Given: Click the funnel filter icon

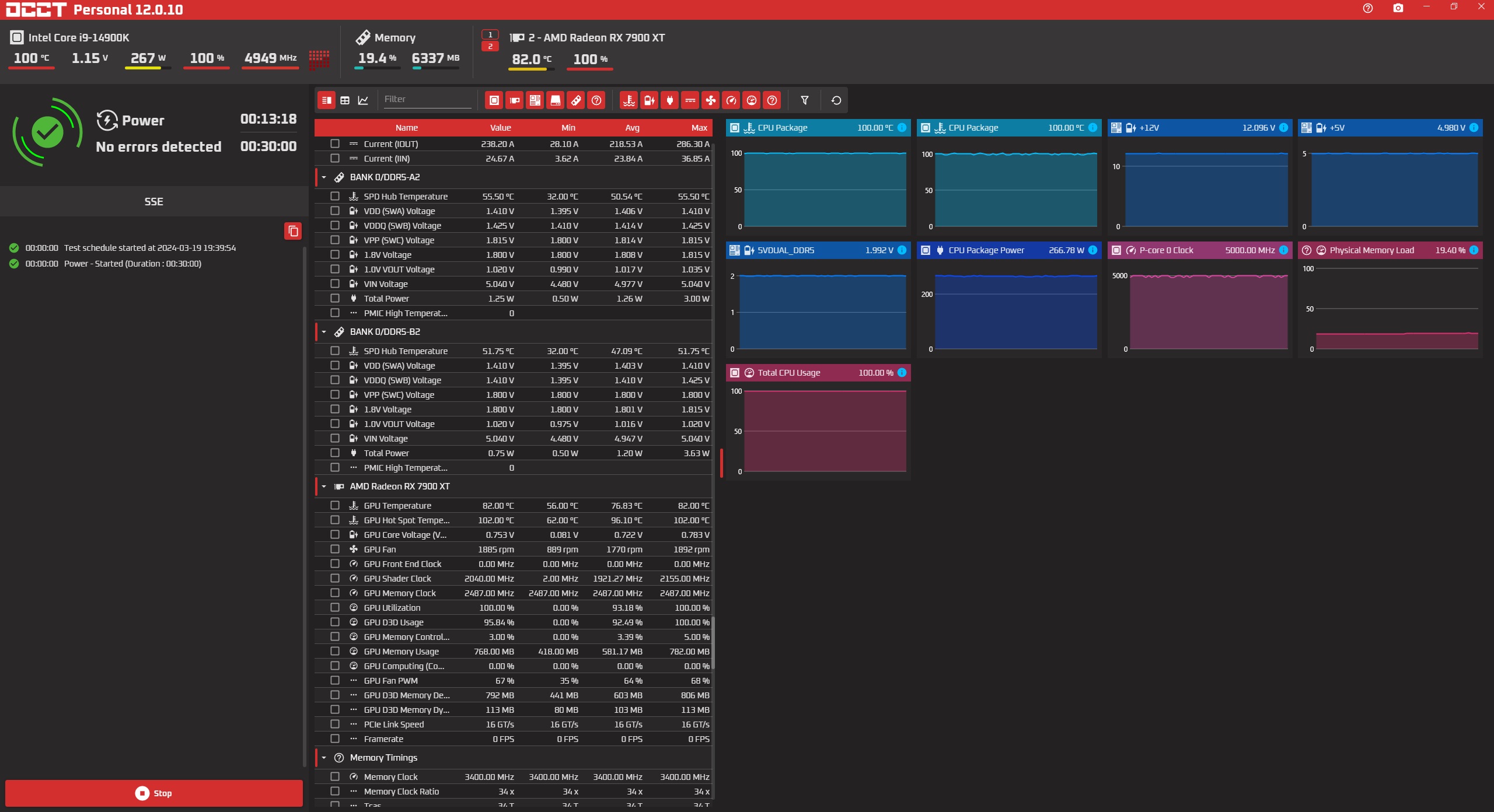Looking at the screenshot, I should [x=804, y=100].
